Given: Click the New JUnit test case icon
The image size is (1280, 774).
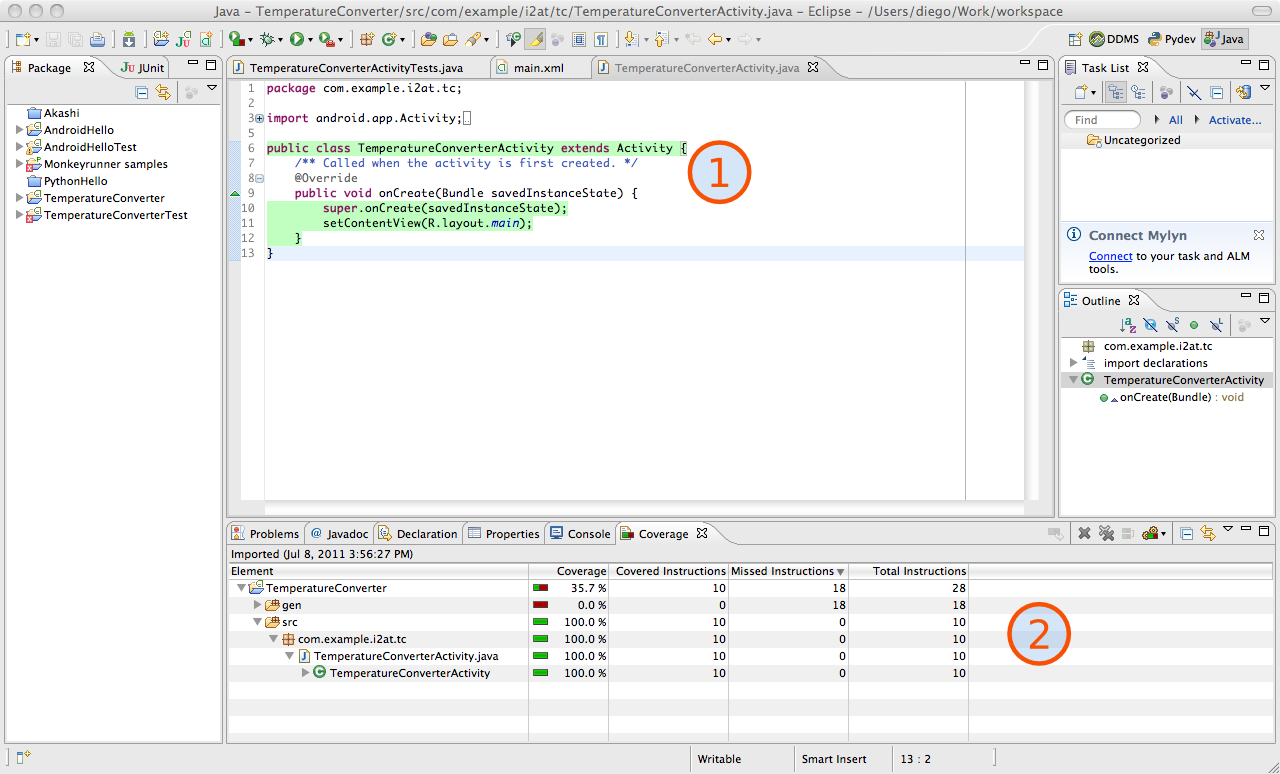Looking at the screenshot, I should click(184, 40).
